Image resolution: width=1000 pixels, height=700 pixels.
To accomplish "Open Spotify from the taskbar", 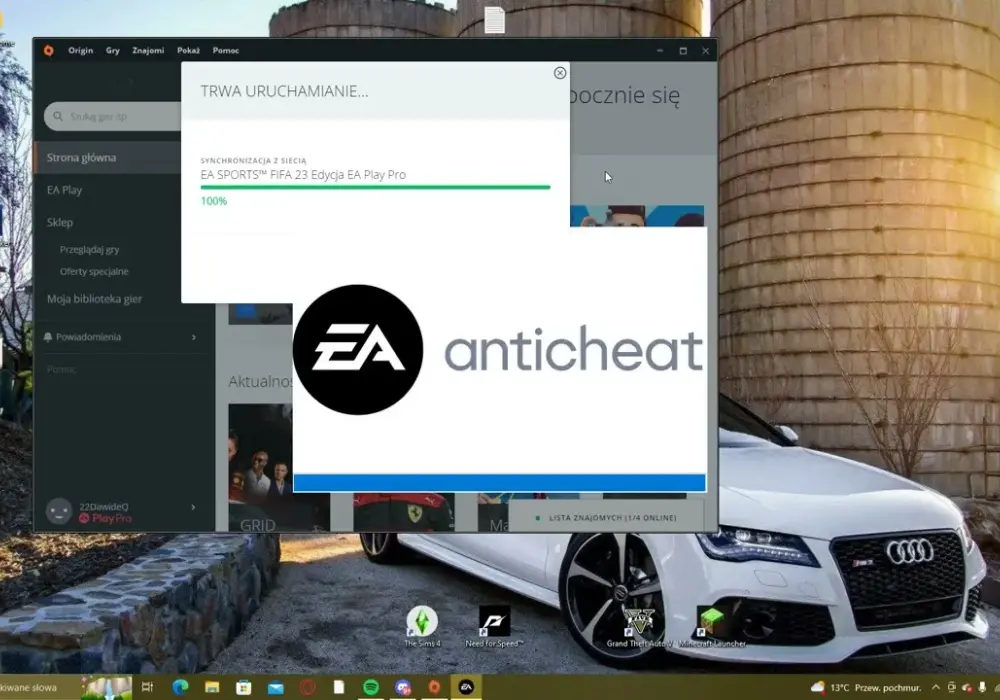I will click(x=371, y=687).
